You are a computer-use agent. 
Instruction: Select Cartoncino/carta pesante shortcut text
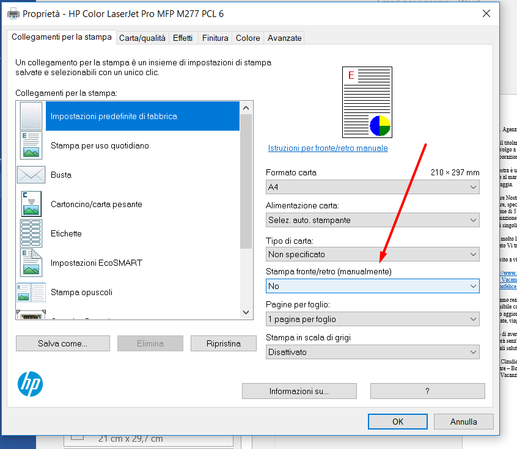coord(96,204)
